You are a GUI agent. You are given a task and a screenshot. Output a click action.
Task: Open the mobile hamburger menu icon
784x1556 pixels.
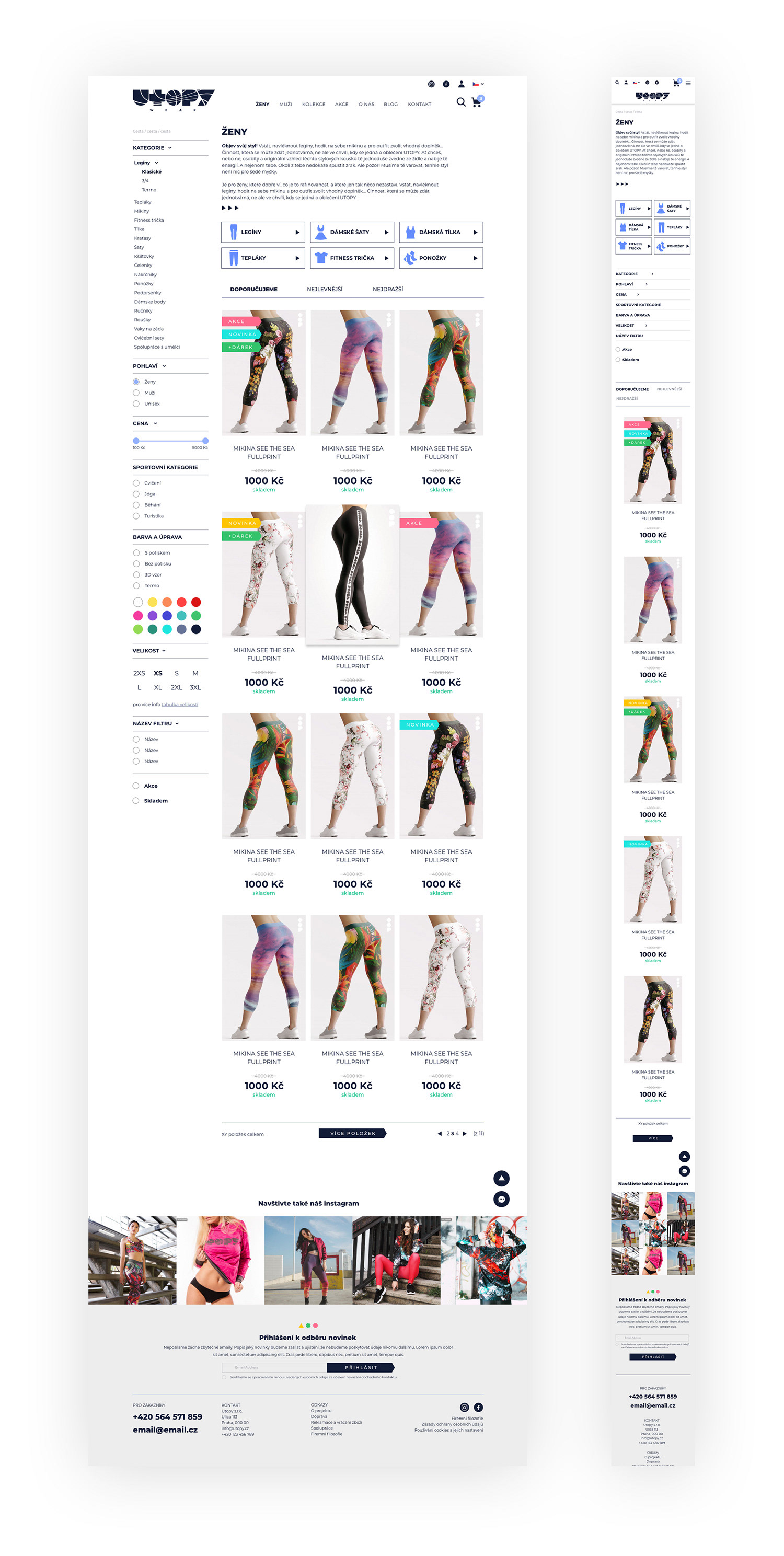pos(688,83)
